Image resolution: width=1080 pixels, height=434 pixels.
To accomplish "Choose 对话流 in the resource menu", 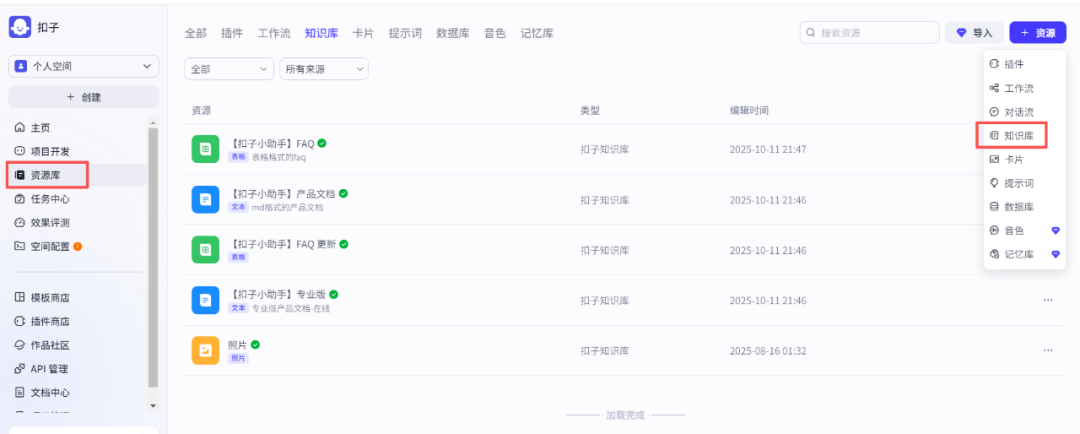I will 1025,112.
